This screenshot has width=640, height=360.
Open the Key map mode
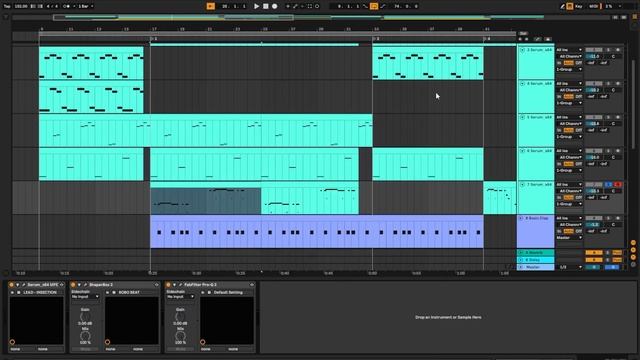[579, 6]
